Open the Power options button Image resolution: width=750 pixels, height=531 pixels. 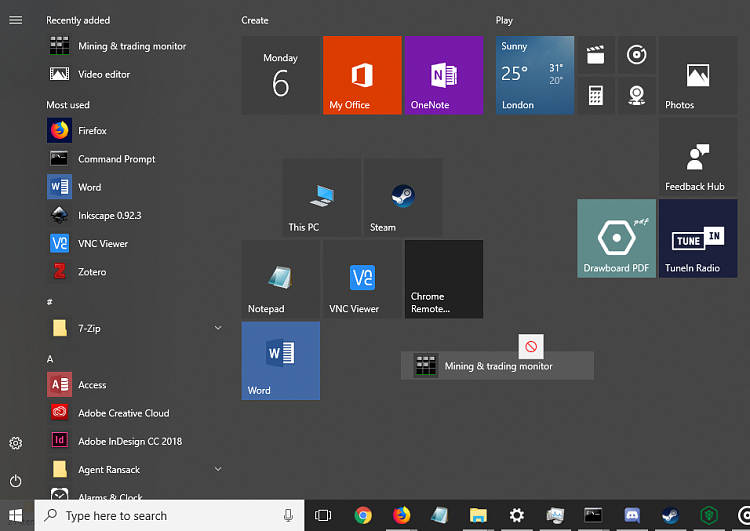(16, 481)
